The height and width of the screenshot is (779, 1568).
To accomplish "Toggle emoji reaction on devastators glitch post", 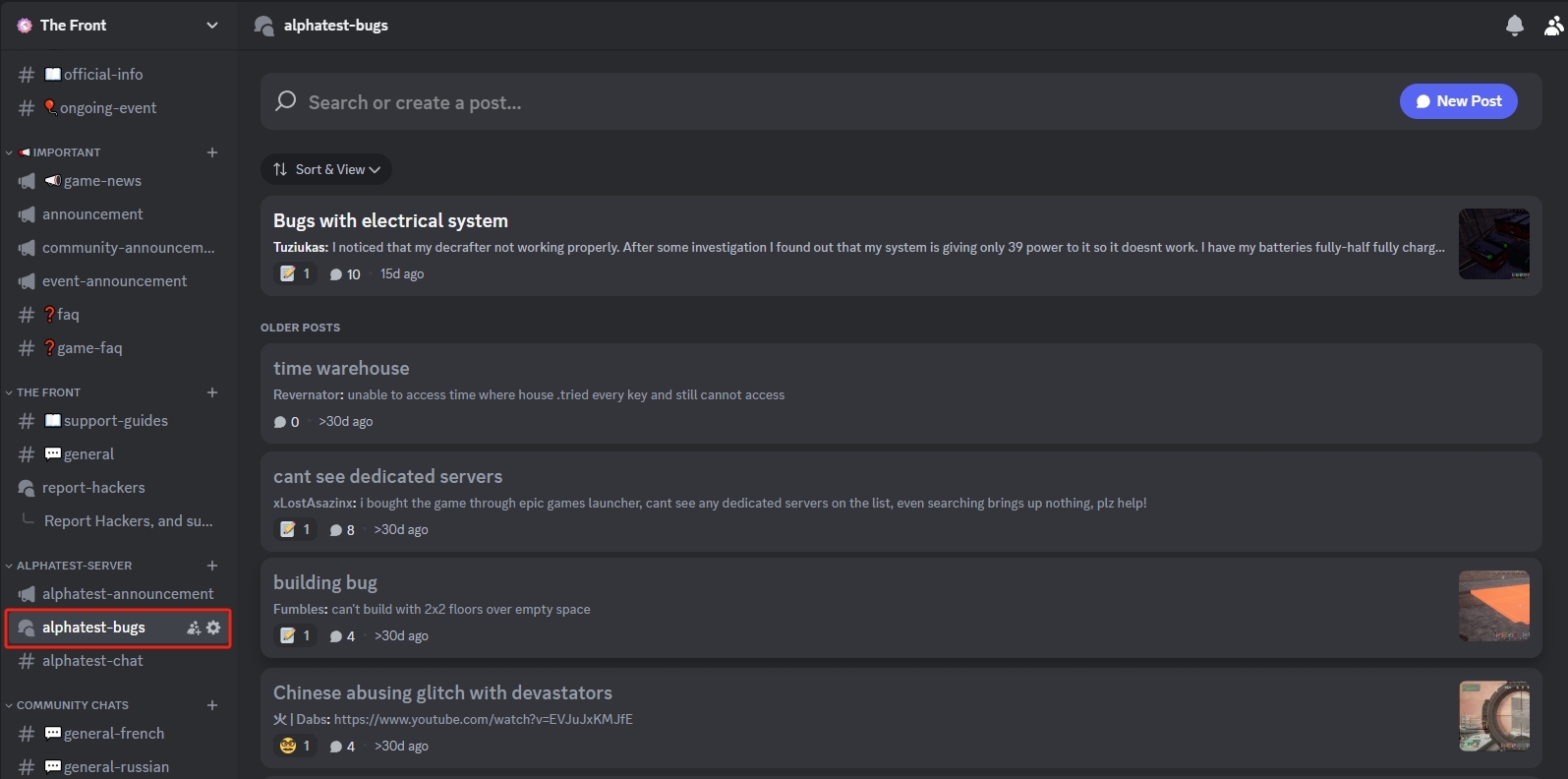I will (x=295, y=747).
